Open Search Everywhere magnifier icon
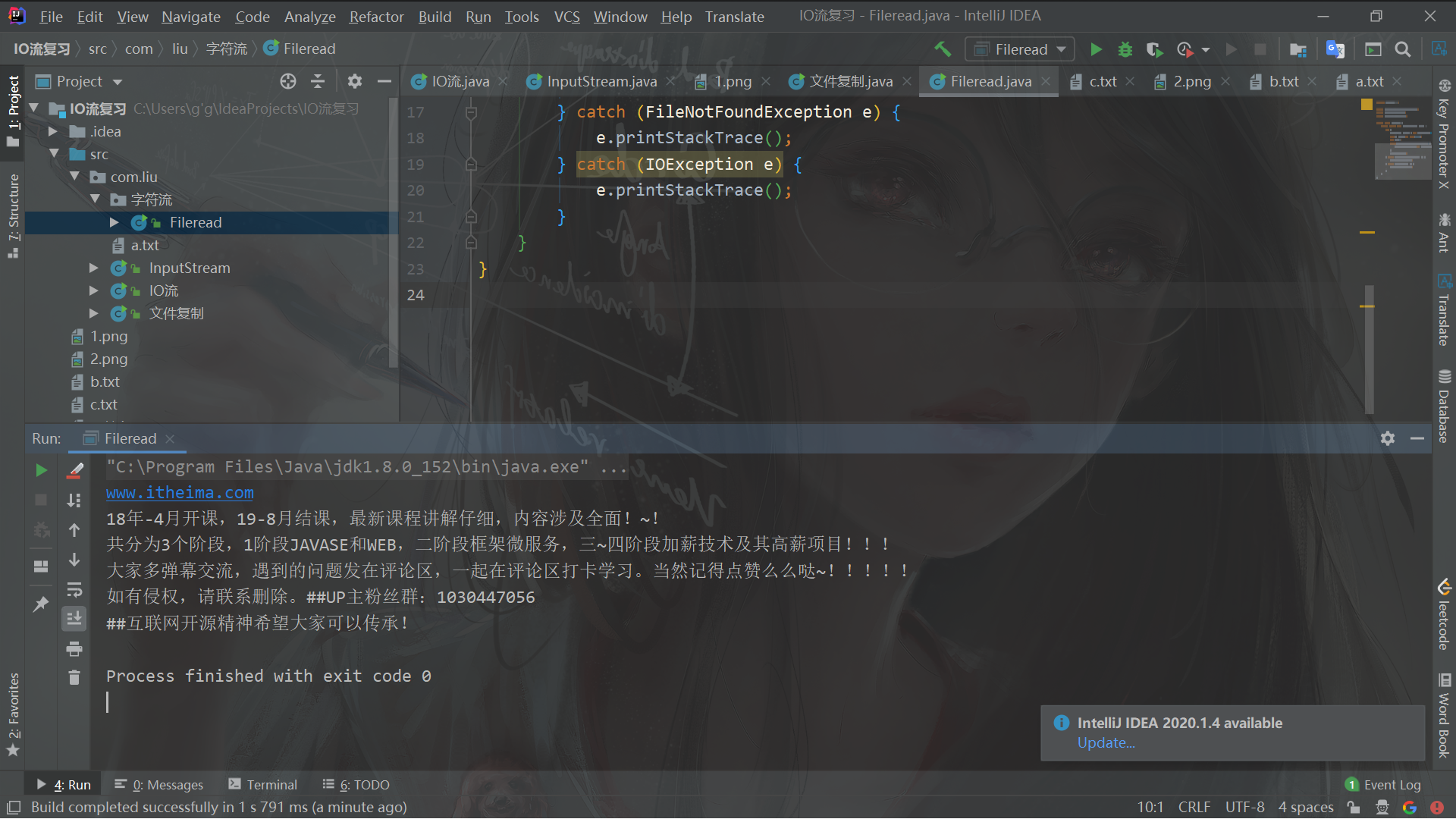Viewport: 1456px width, 819px height. point(1403,49)
